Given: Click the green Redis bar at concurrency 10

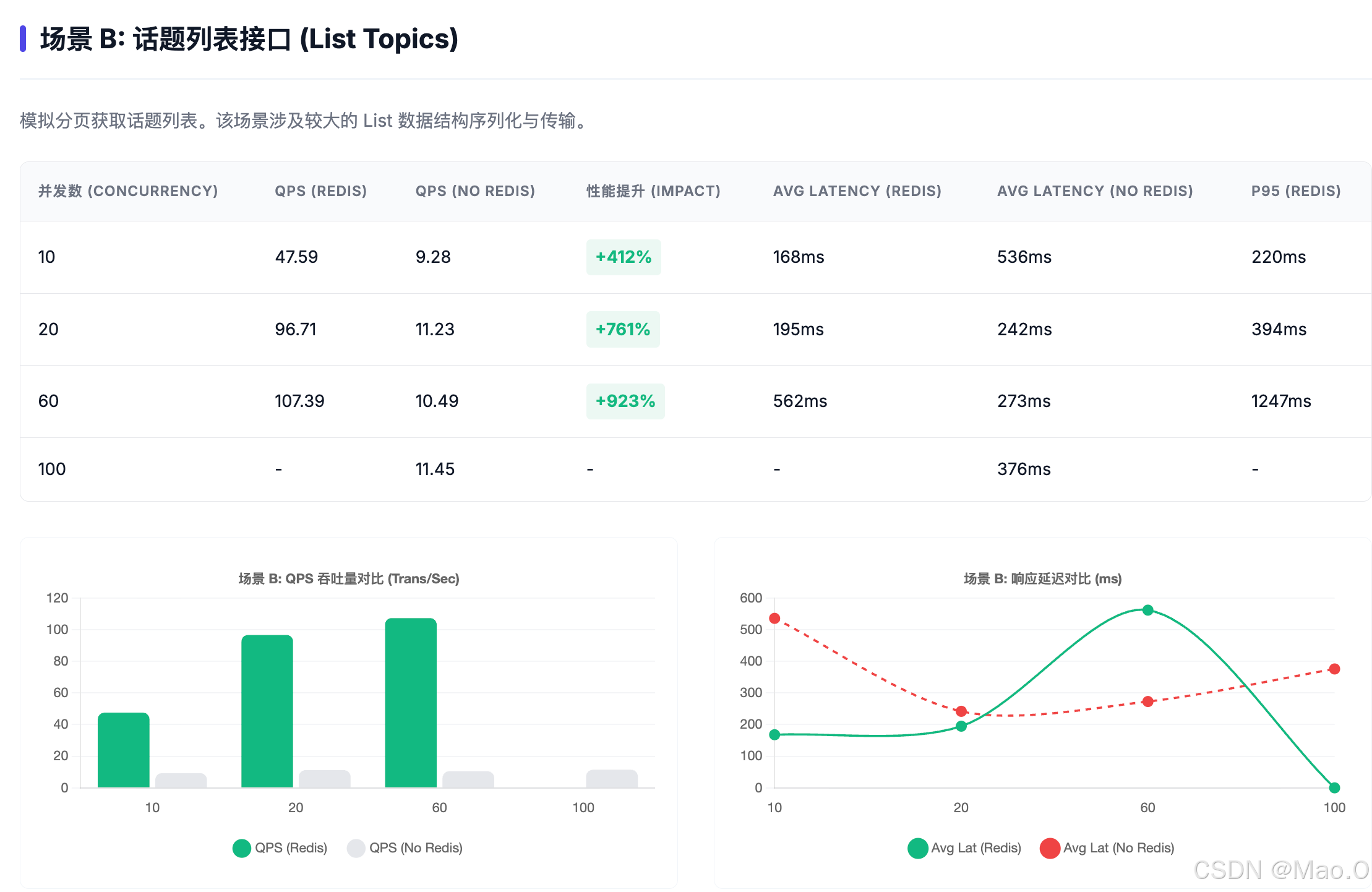Looking at the screenshot, I should click(x=123, y=750).
